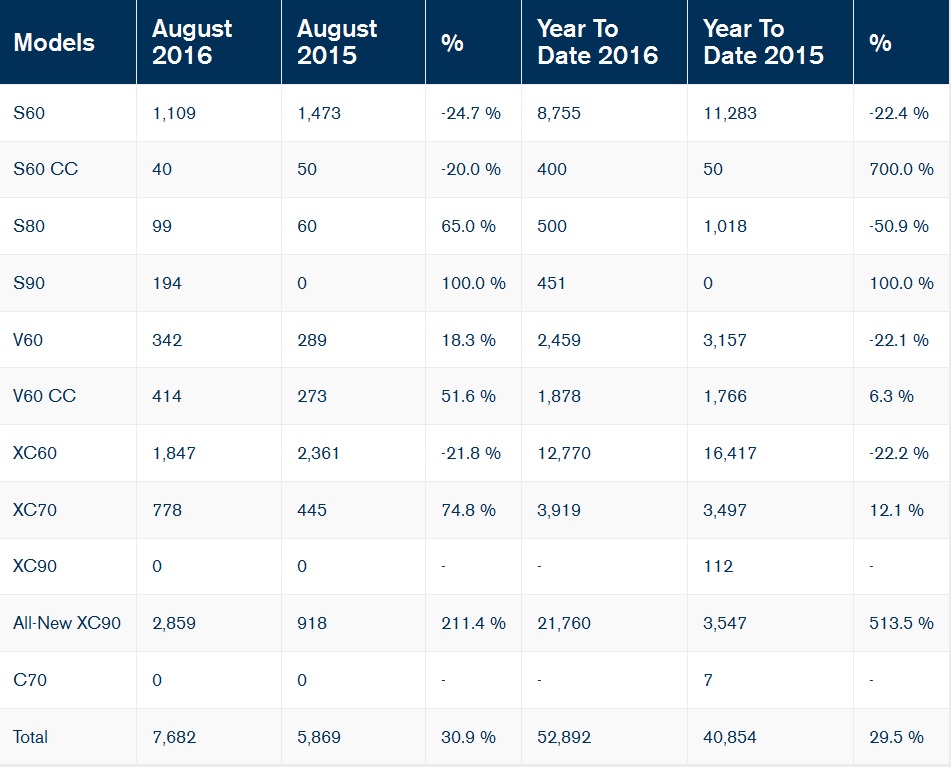The width and height of the screenshot is (951, 767).
Task: Select the XC70 row label
Action: point(35,510)
